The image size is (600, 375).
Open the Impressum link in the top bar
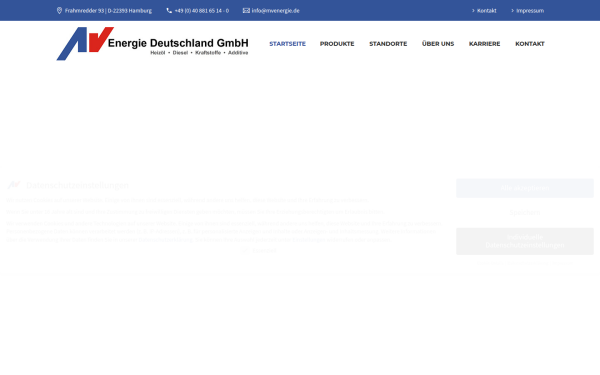click(530, 11)
